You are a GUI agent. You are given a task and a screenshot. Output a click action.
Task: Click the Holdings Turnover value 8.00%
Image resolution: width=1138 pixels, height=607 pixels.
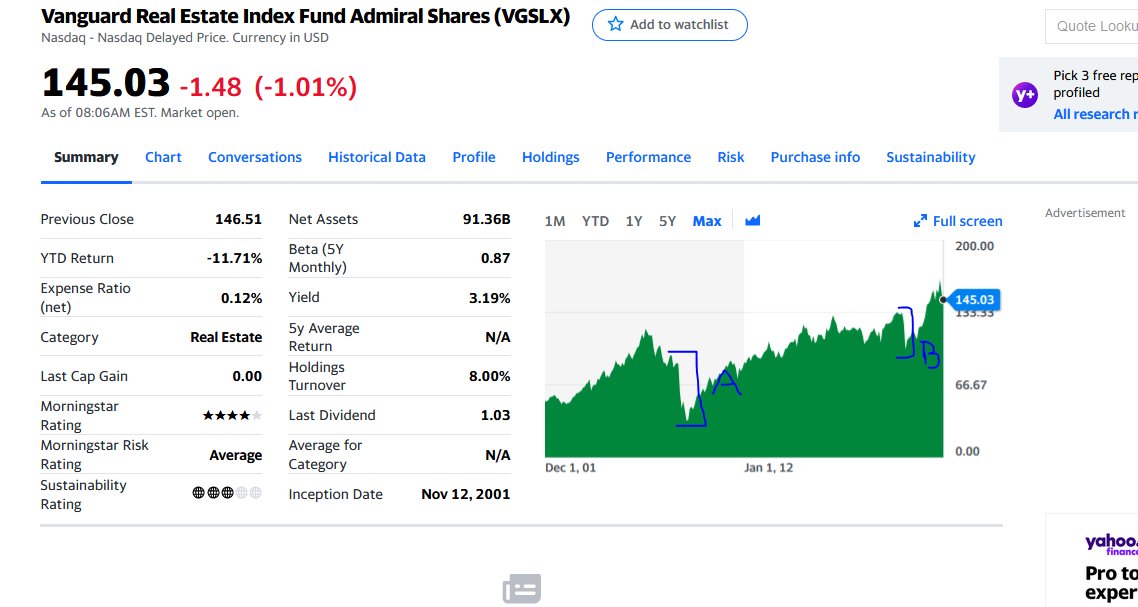click(489, 376)
